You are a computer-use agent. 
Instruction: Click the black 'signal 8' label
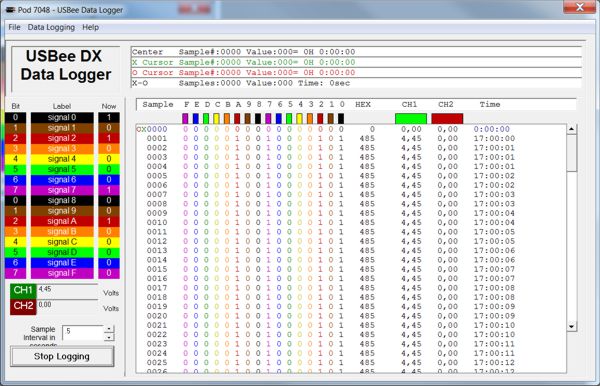click(62, 200)
